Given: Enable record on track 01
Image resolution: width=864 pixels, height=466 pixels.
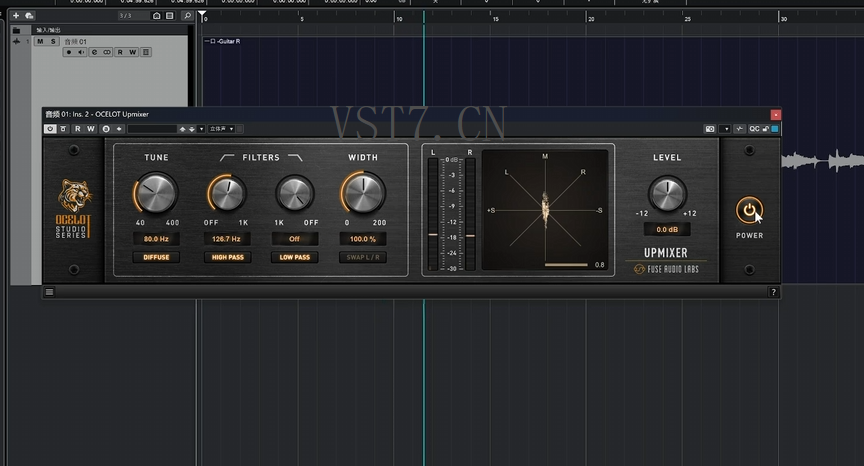Looking at the screenshot, I should click(x=69, y=52).
